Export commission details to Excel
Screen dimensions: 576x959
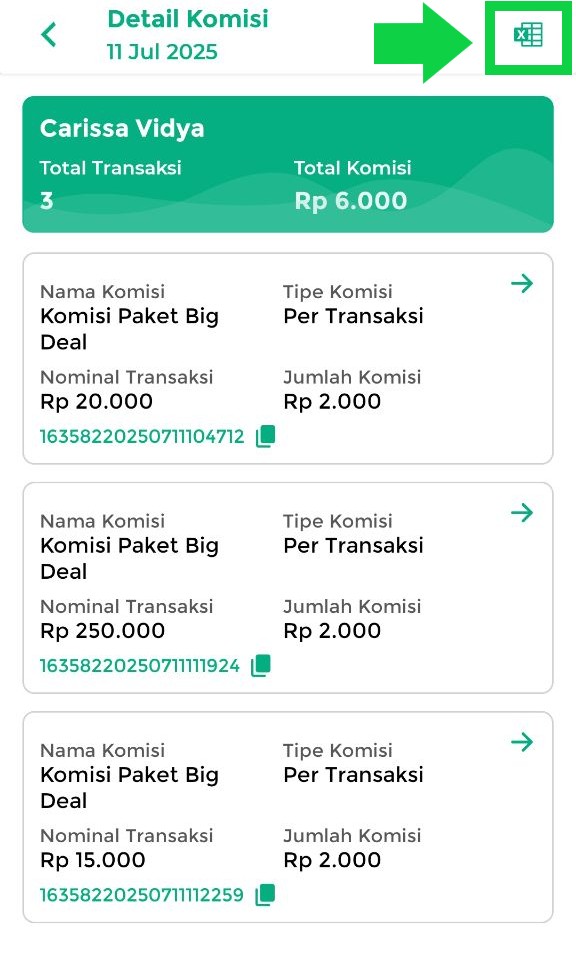click(528, 35)
